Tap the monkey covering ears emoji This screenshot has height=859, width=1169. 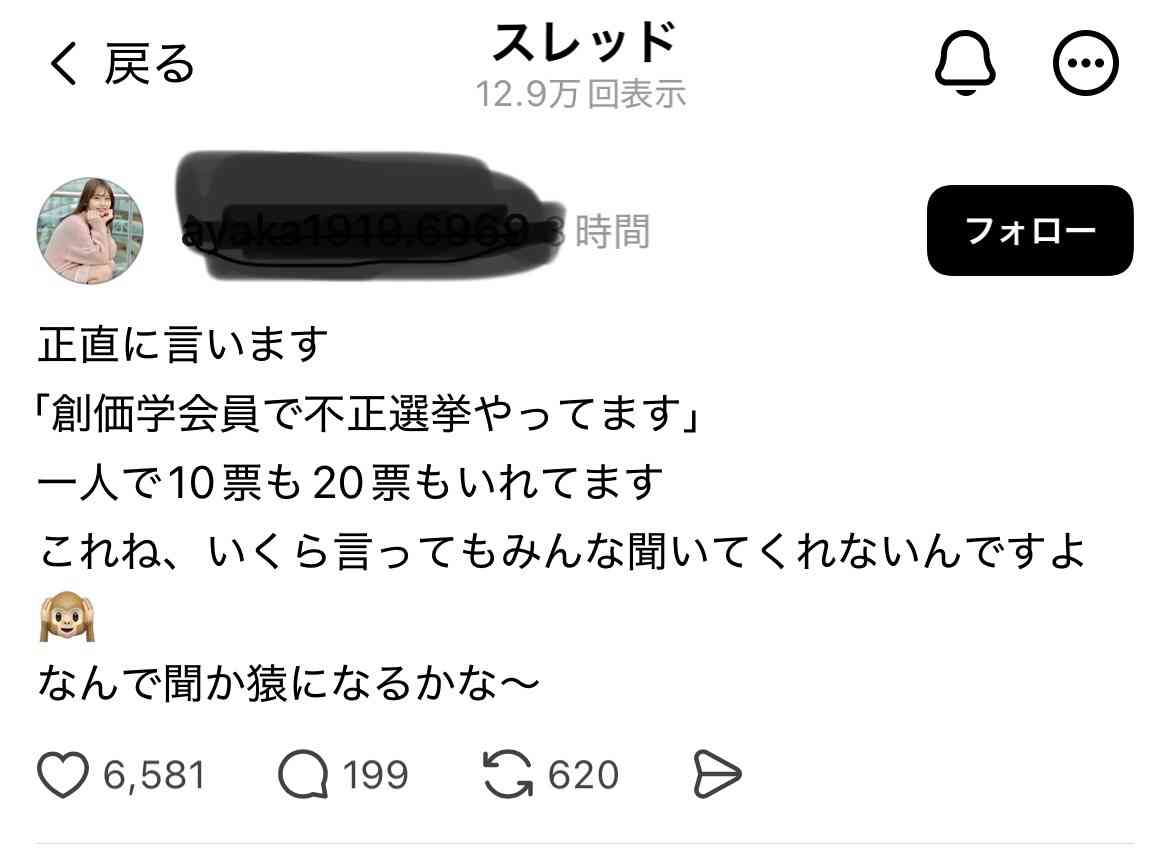67,617
